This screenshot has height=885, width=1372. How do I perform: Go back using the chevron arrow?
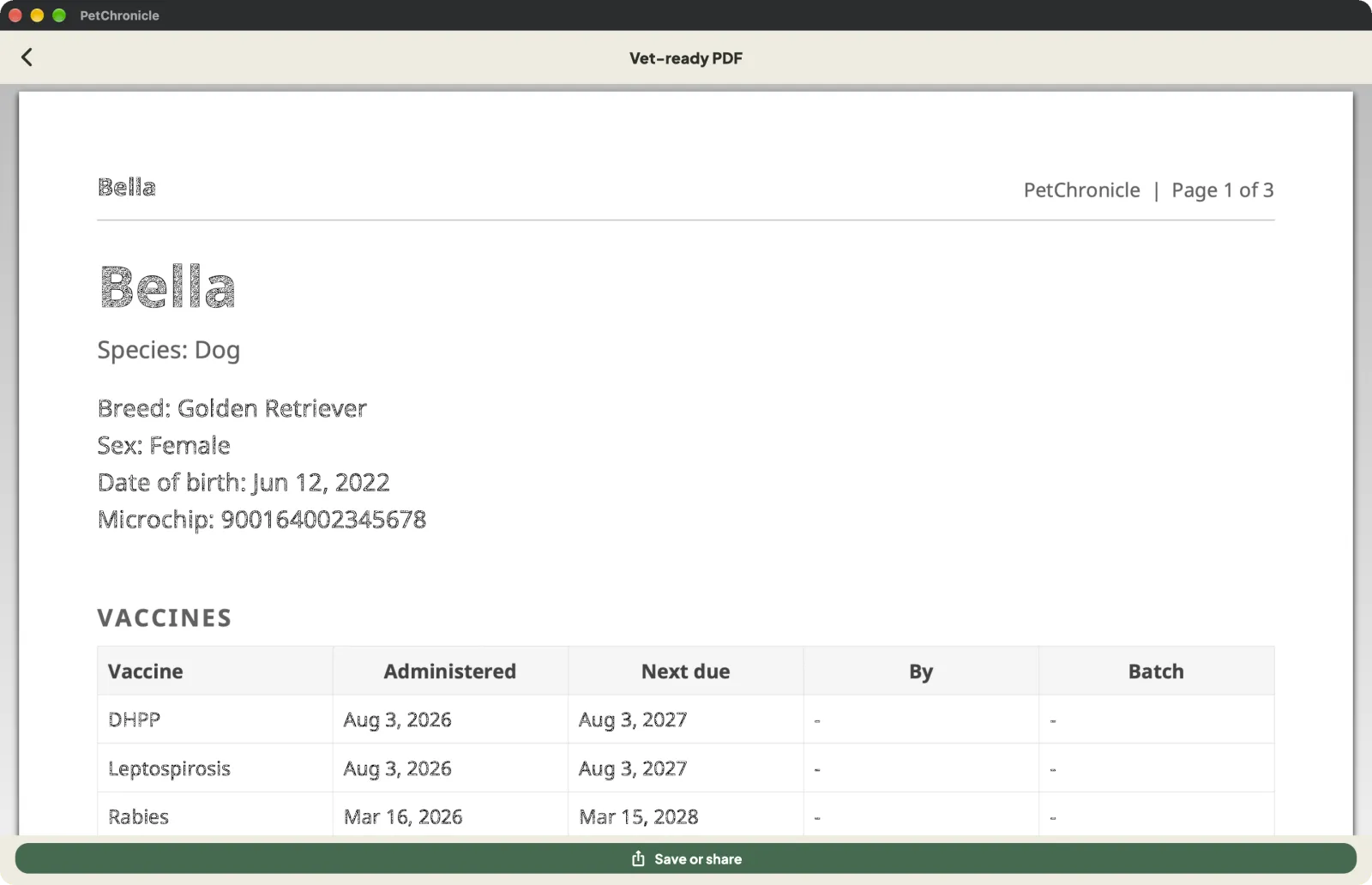[x=27, y=57]
